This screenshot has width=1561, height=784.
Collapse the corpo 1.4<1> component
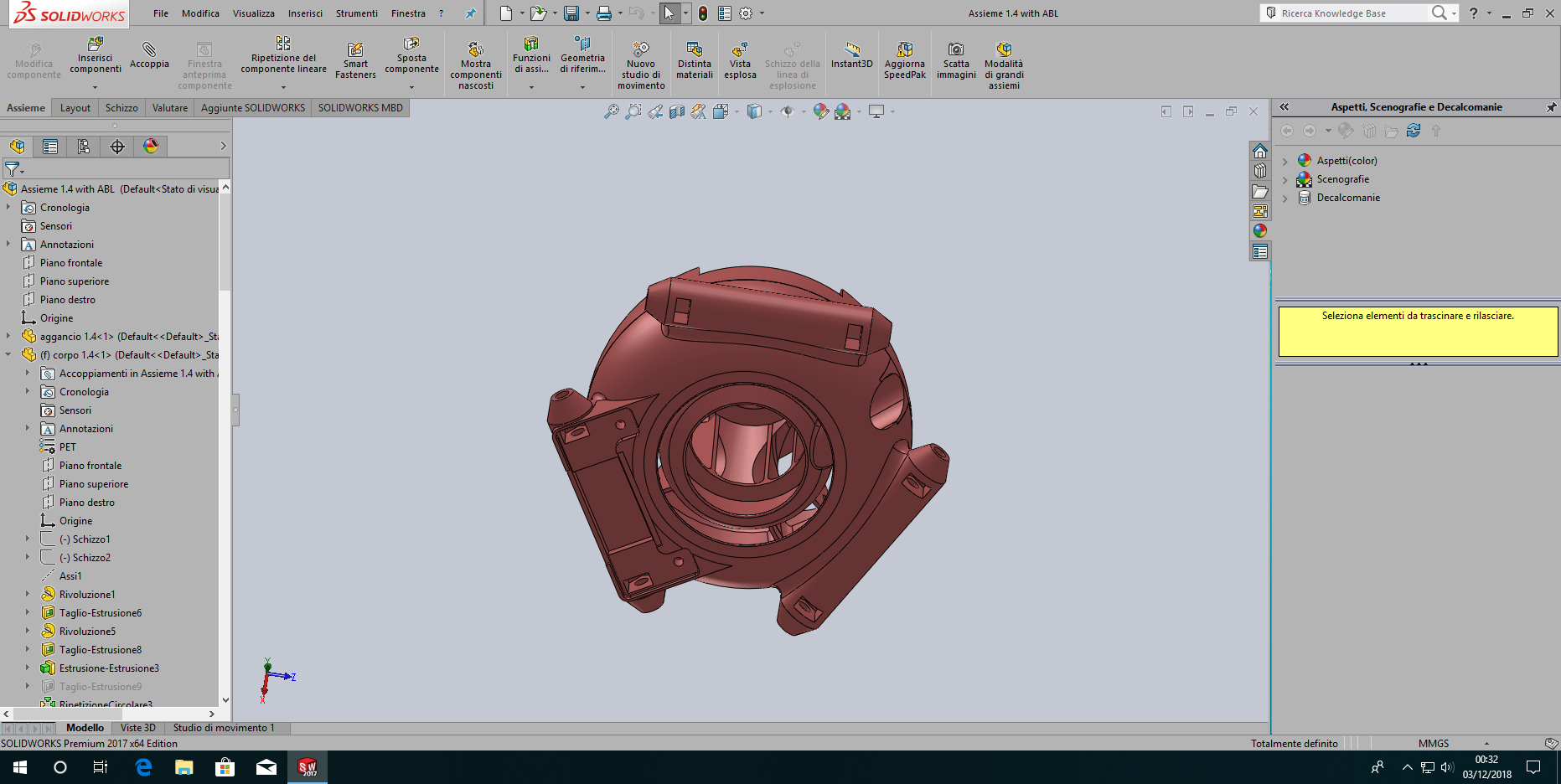tap(8, 355)
